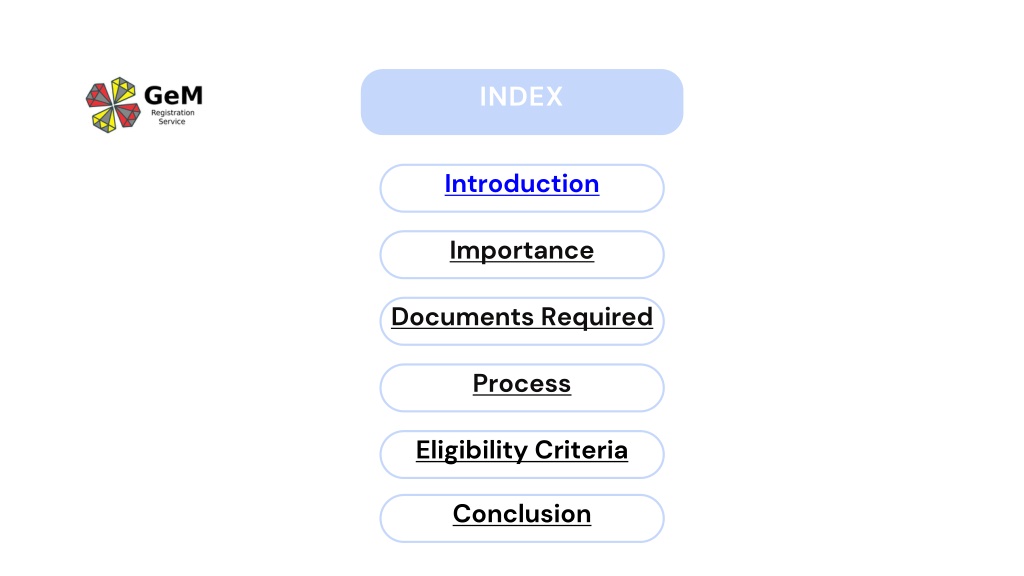Screen dimensions: 1024x576
Task: Click the word Documents in third pill
Action: coord(462,317)
